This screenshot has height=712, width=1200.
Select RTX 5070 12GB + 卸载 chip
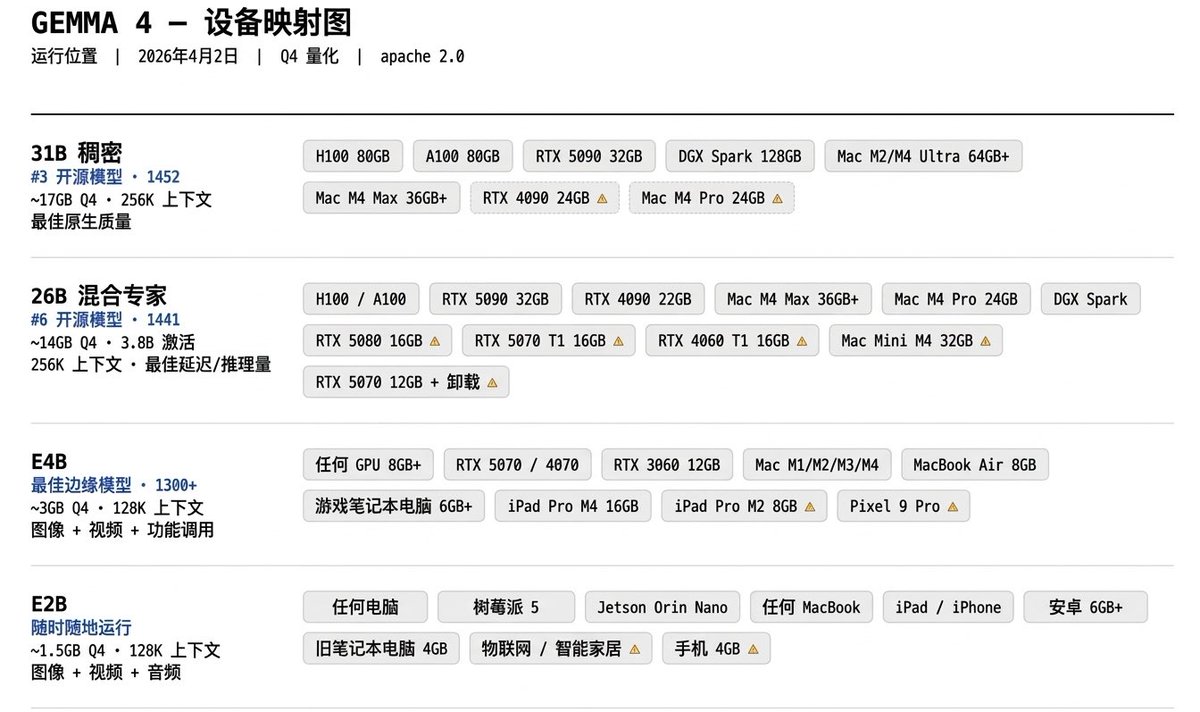coord(406,382)
